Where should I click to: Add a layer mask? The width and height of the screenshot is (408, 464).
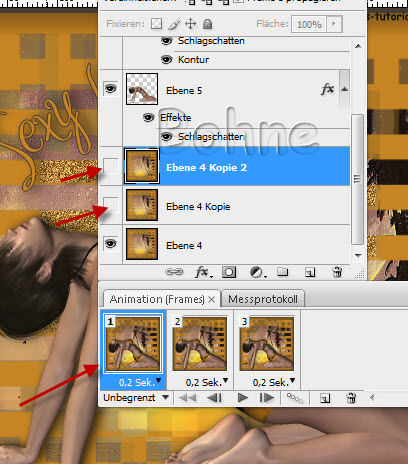(229, 272)
